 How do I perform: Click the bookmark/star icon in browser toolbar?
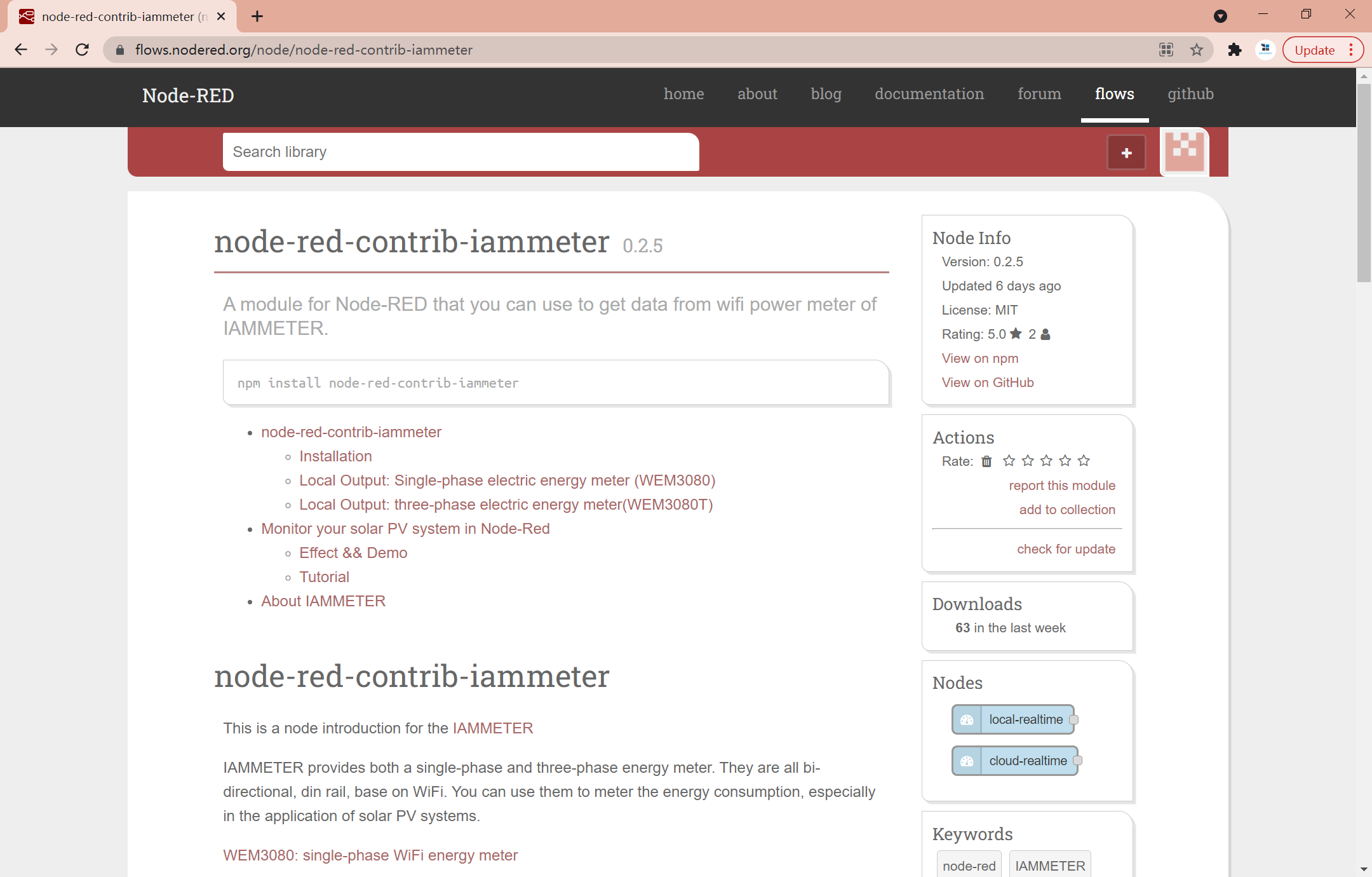(x=1198, y=50)
